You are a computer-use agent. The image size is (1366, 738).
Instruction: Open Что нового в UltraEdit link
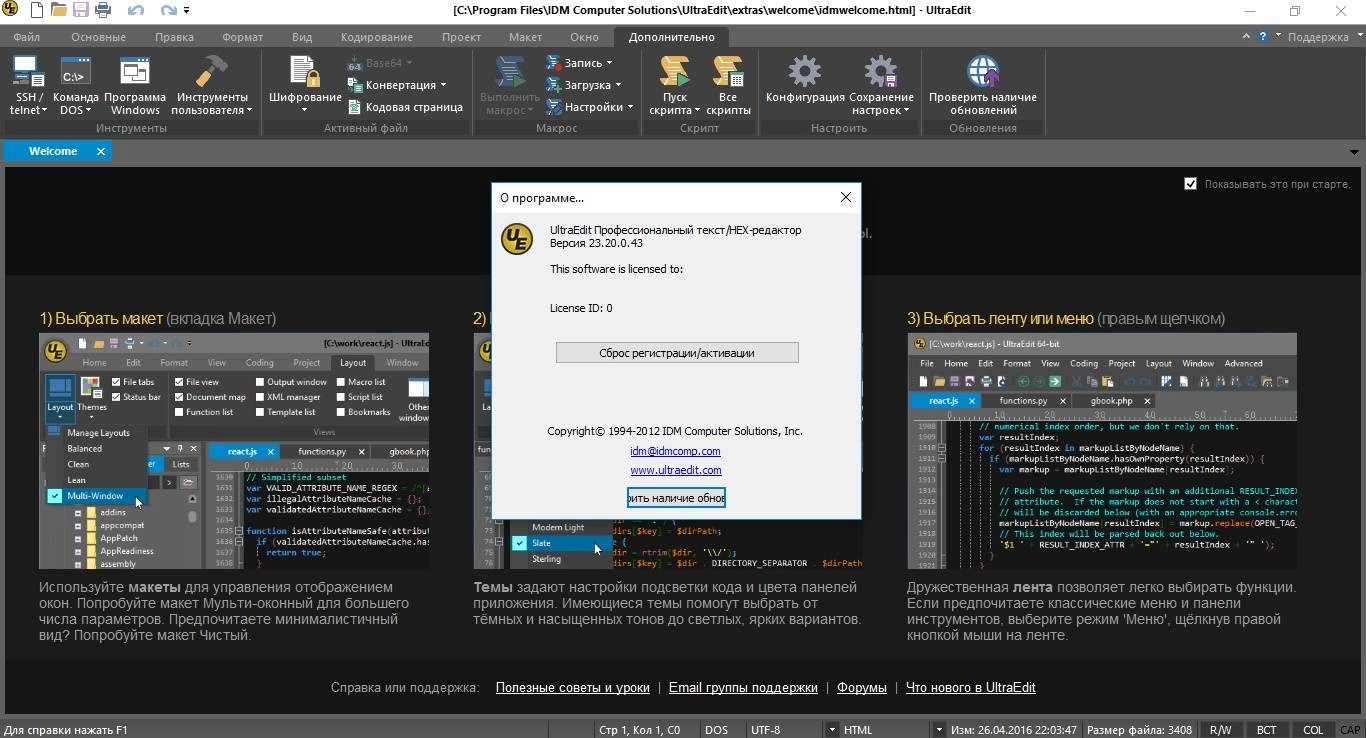click(970, 688)
